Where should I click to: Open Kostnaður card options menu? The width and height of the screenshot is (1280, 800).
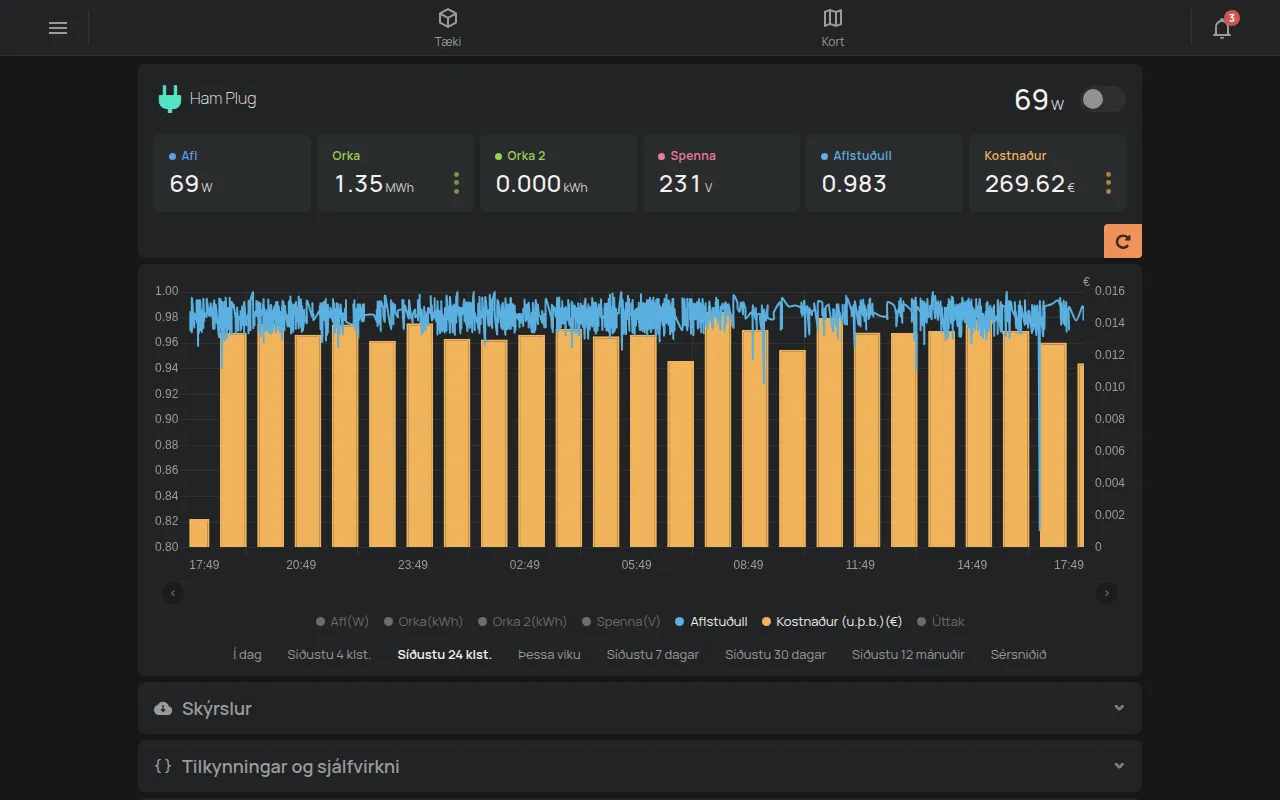tap(1108, 183)
